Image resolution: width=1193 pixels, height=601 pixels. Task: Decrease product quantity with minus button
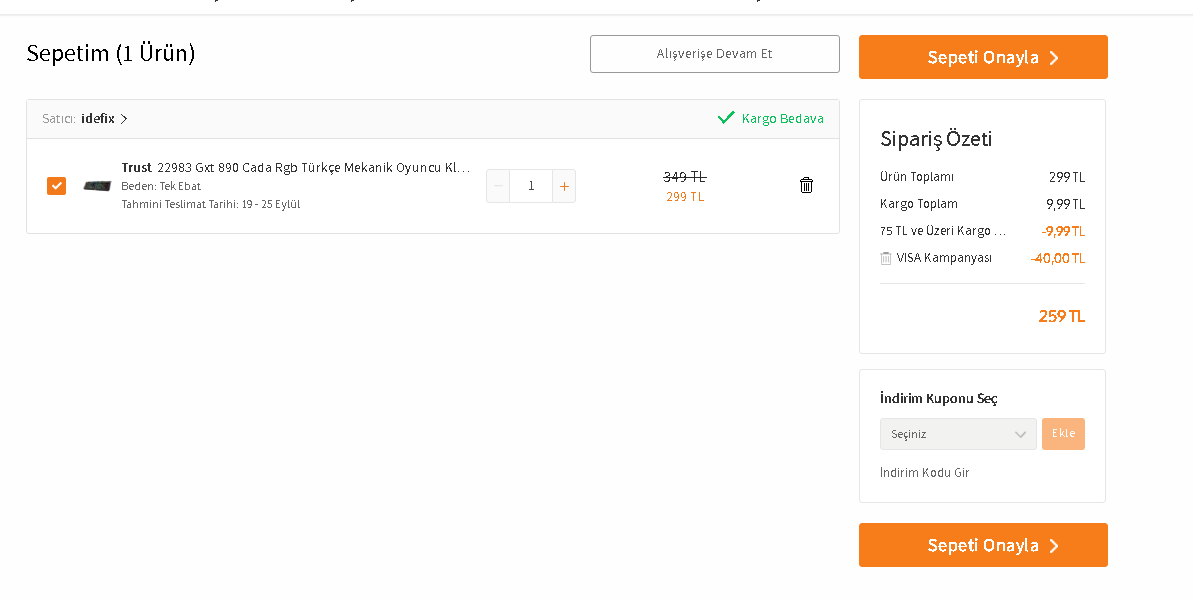(x=498, y=186)
